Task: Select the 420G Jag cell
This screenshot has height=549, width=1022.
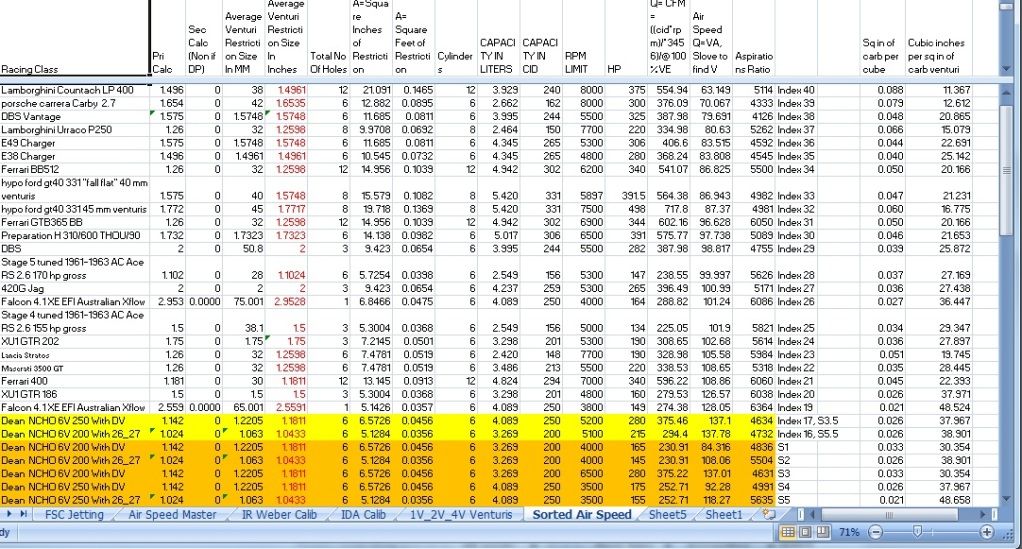Action: pos(75,288)
